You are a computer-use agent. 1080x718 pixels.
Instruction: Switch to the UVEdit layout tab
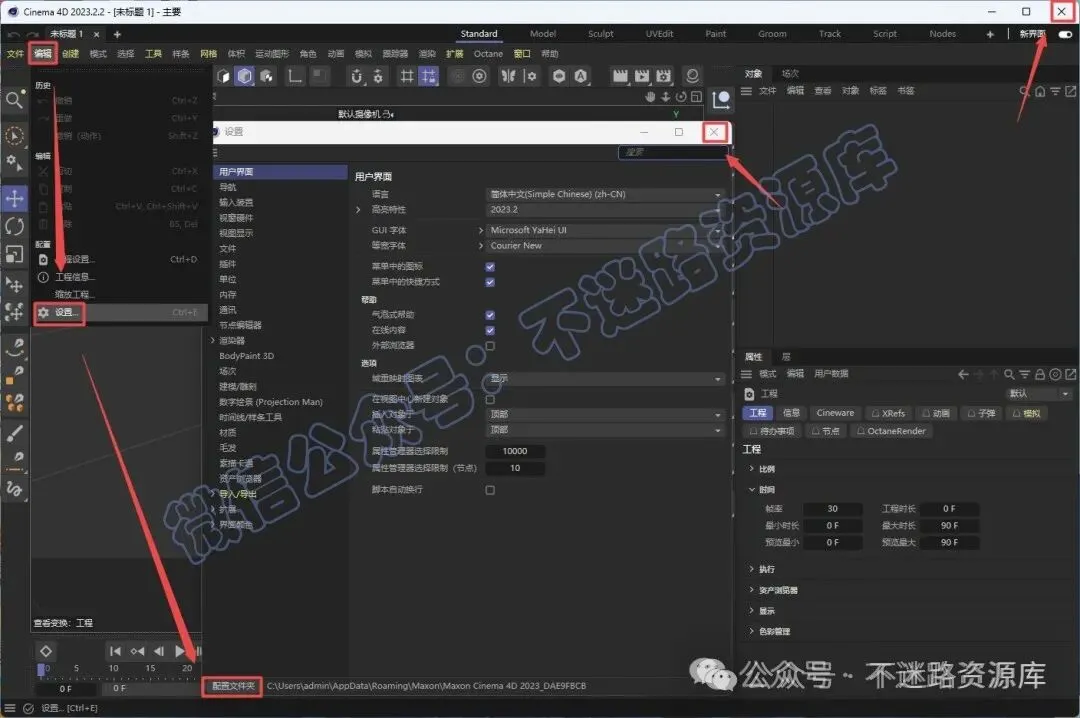659,34
